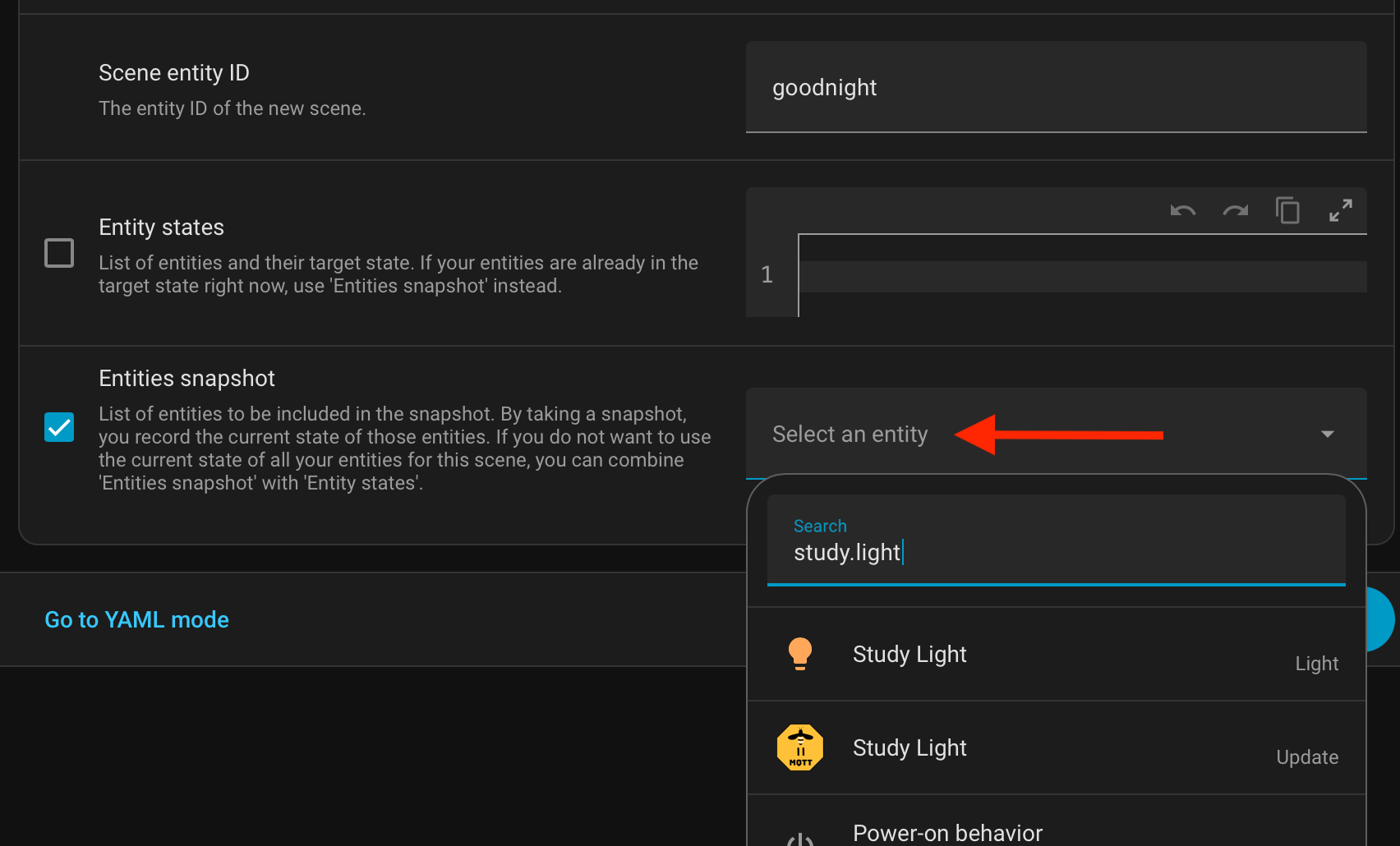The image size is (1400, 846).
Task: Click the Entities snapshot description text
Action: click(404, 448)
